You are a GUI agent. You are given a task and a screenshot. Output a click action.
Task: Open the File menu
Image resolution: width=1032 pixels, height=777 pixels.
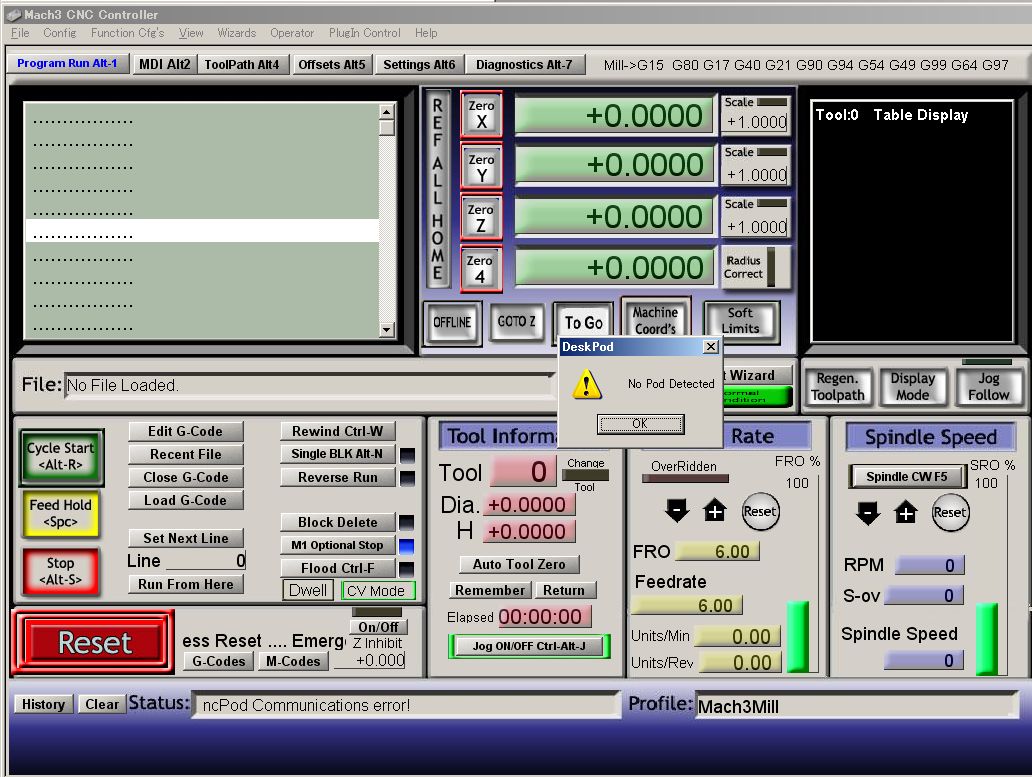click(x=20, y=33)
